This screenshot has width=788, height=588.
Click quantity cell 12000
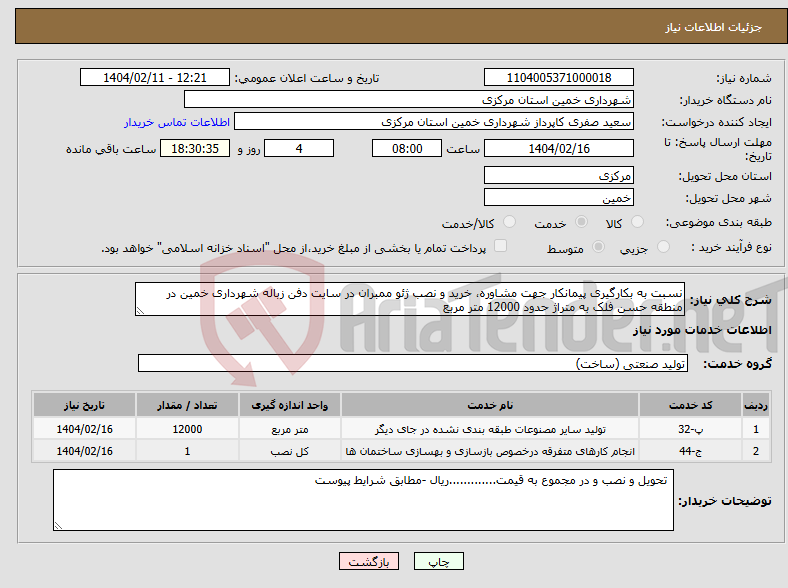click(187, 429)
